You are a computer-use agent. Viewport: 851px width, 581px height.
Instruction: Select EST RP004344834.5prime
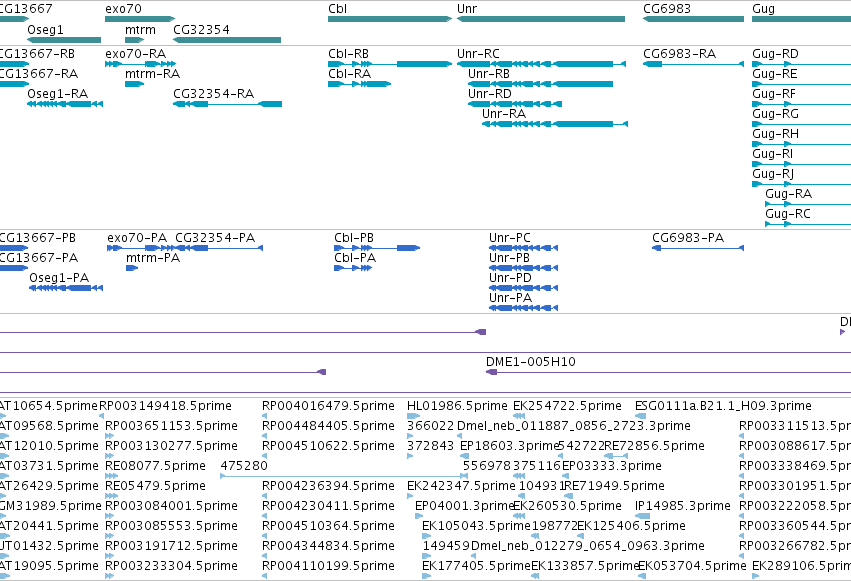(x=264, y=556)
